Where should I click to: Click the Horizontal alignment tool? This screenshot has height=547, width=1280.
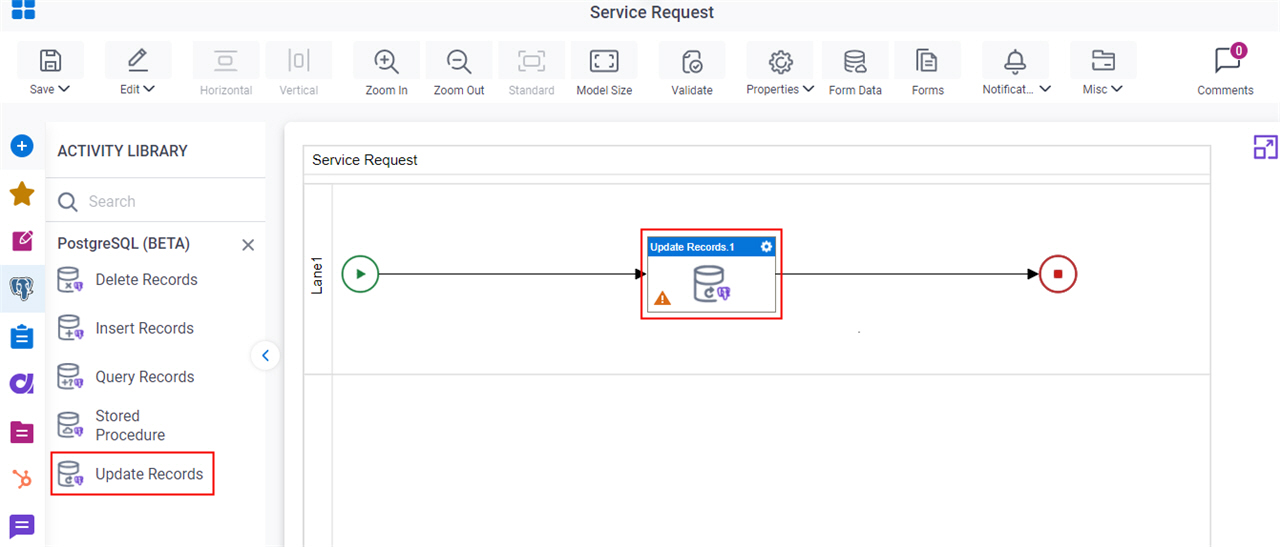pos(226,72)
